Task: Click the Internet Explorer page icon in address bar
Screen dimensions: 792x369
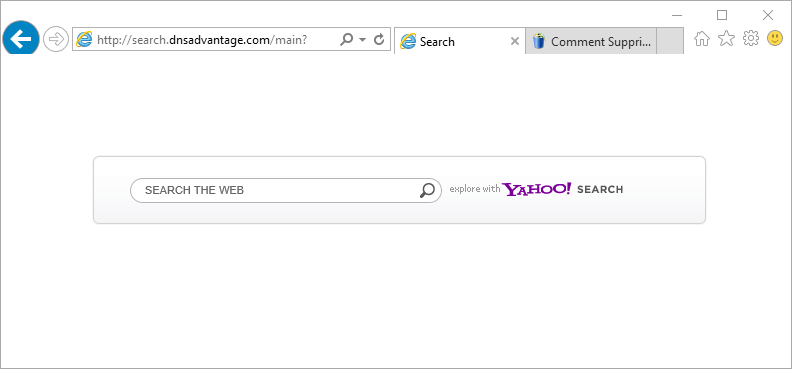Action: click(x=84, y=39)
